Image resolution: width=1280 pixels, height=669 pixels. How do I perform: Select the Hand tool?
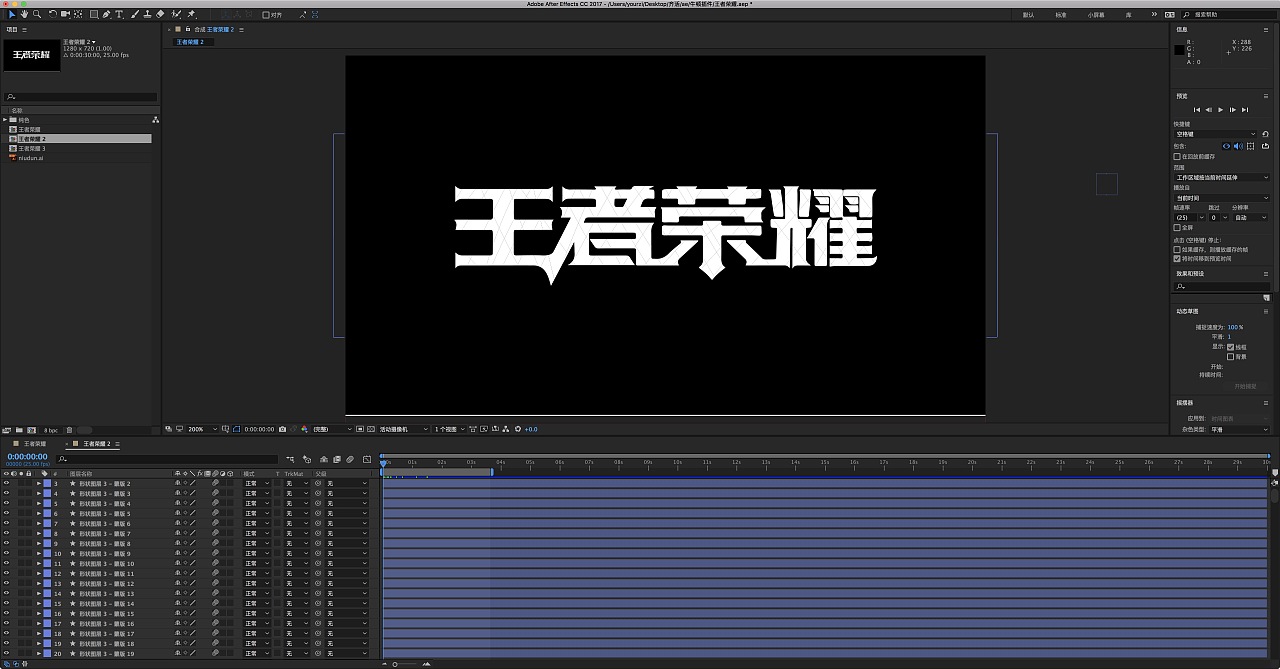coord(24,14)
